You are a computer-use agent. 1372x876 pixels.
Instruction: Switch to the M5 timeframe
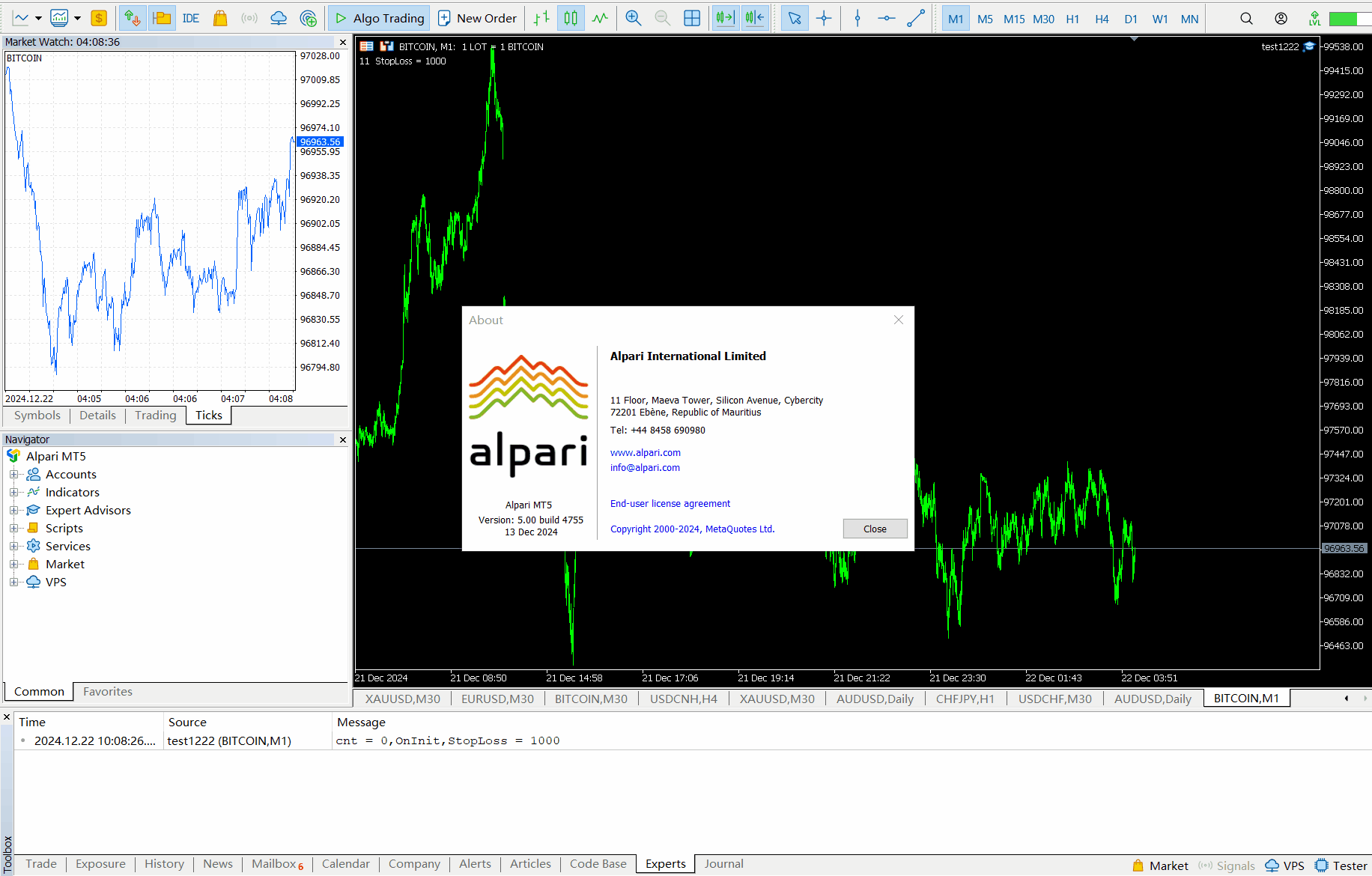pyautogui.click(x=985, y=19)
